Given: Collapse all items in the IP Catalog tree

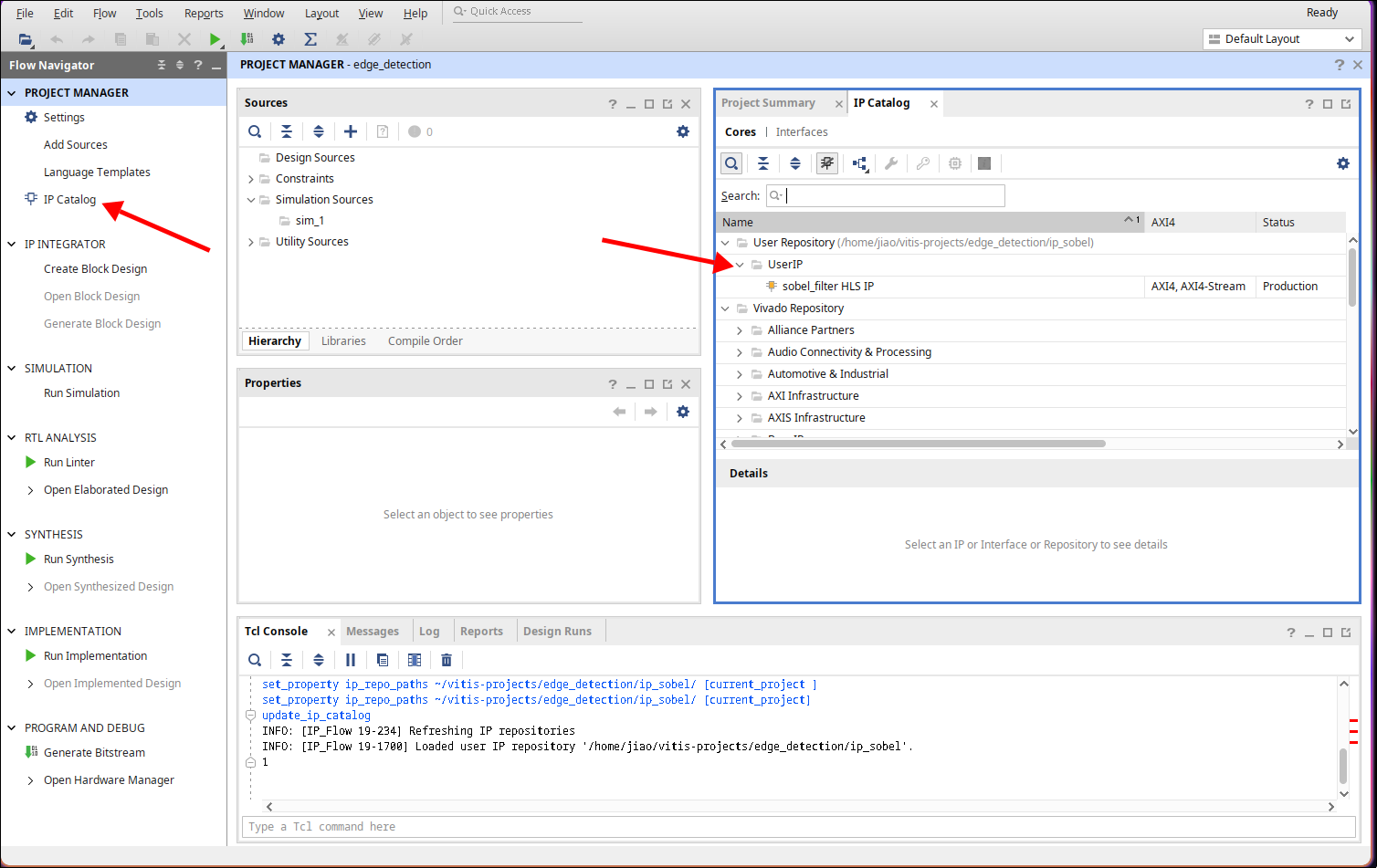Looking at the screenshot, I should click(763, 162).
